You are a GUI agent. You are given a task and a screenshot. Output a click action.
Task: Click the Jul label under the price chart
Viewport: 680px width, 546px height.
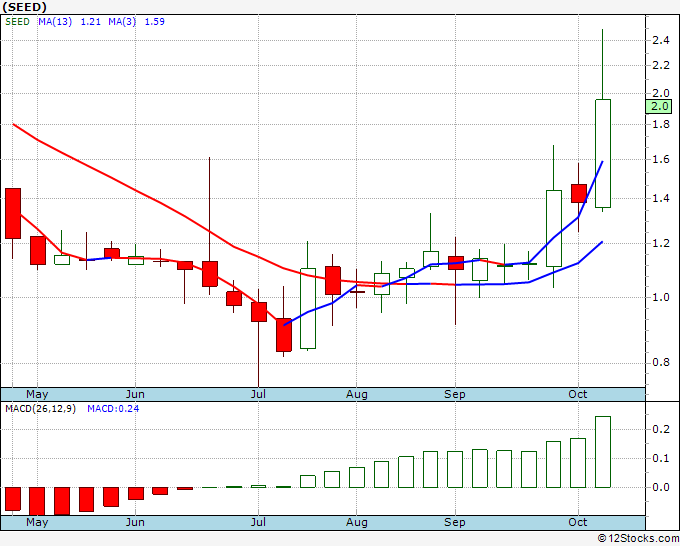(x=258, y=394)
